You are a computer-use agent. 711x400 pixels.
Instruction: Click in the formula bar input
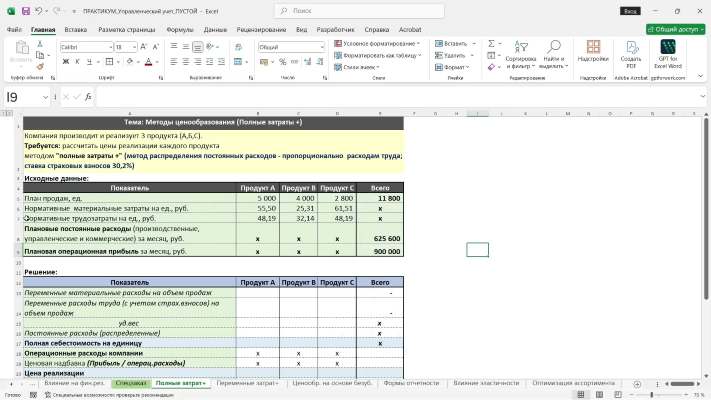point(397,97)
